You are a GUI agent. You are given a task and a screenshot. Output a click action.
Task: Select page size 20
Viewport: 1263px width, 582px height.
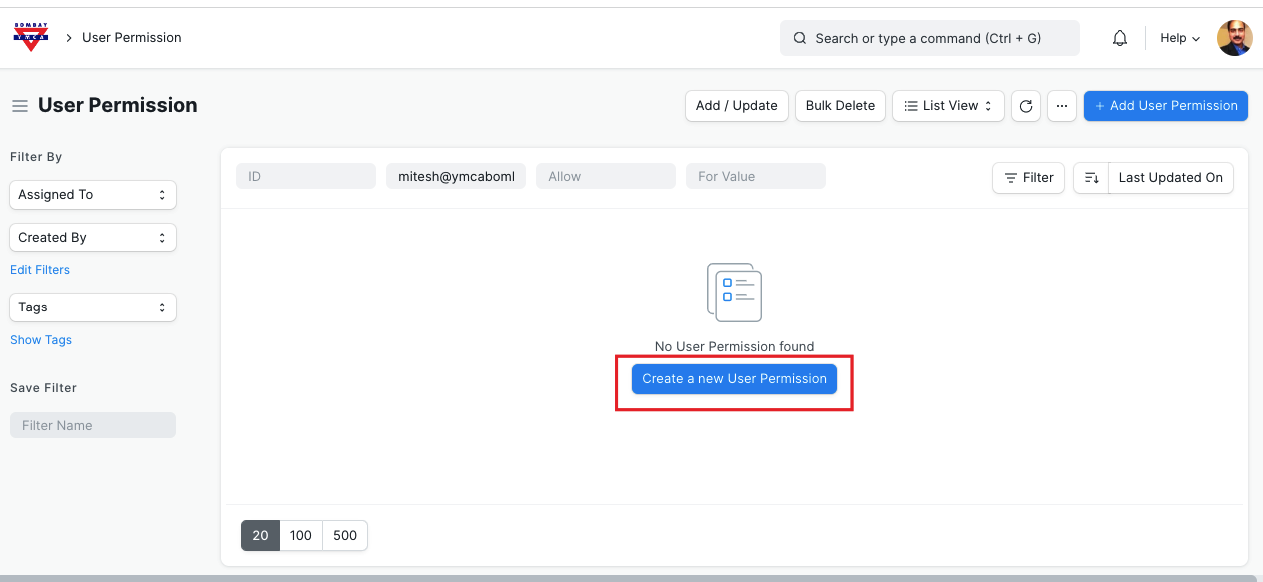pos(260,535)
